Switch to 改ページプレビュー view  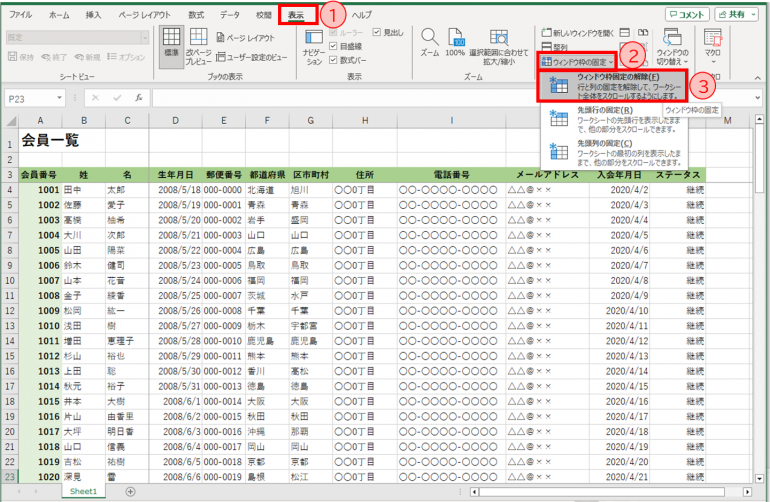[198, 46]
